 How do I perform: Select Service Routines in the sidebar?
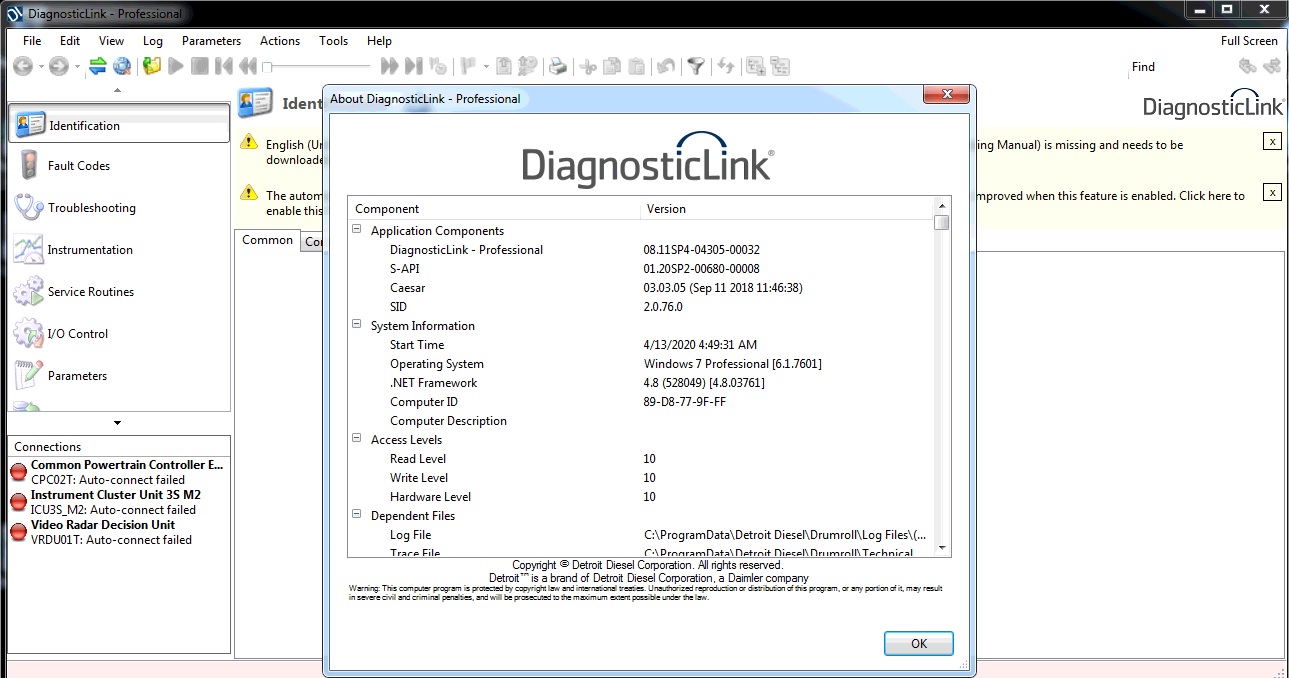[x=119, y=292]
